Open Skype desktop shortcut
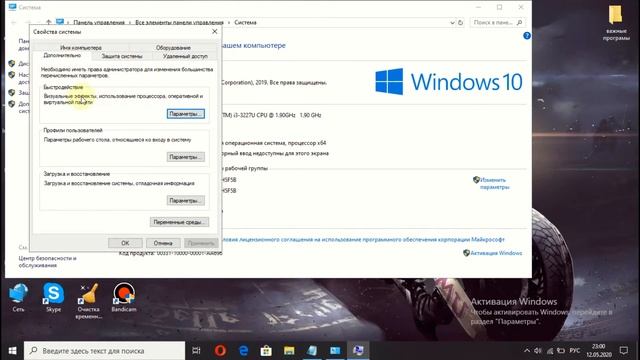 (53, 298)
